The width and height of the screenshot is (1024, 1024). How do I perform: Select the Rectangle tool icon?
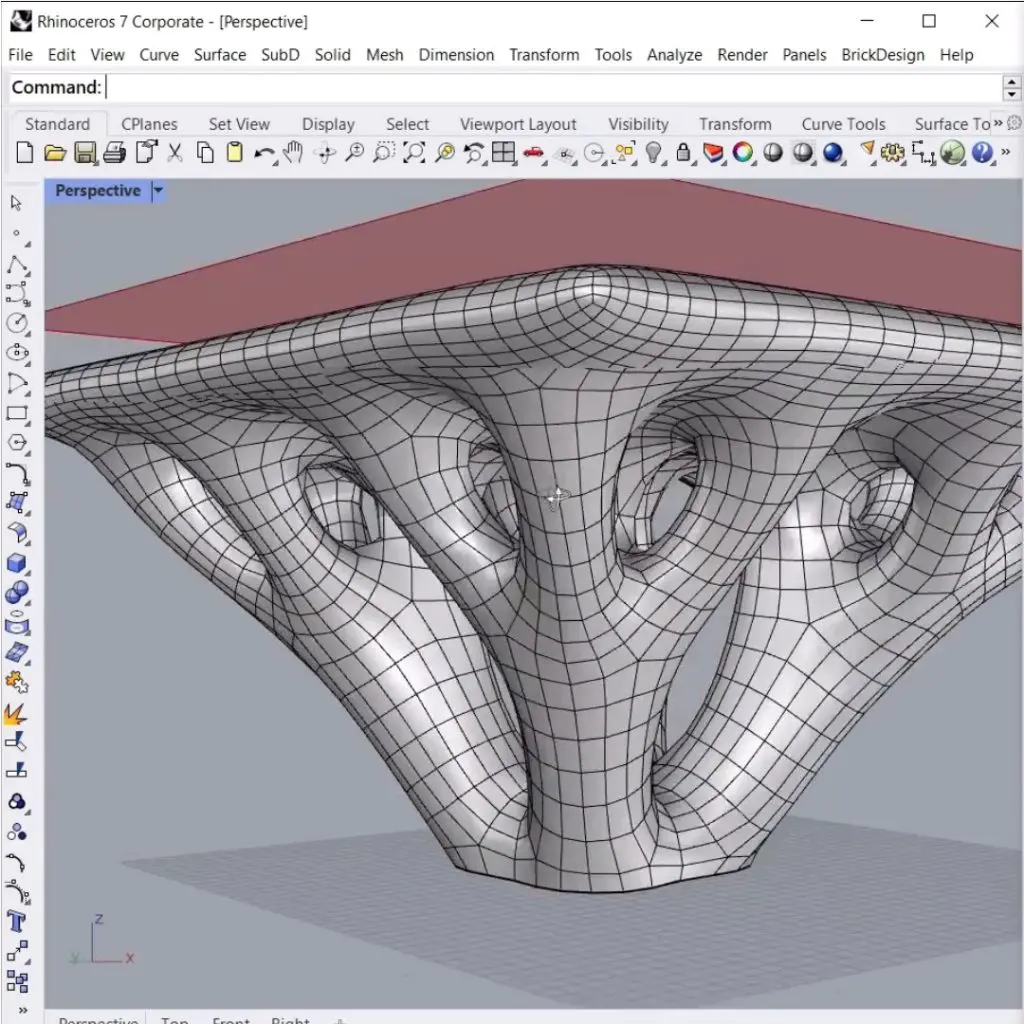(x=17, y=413)
